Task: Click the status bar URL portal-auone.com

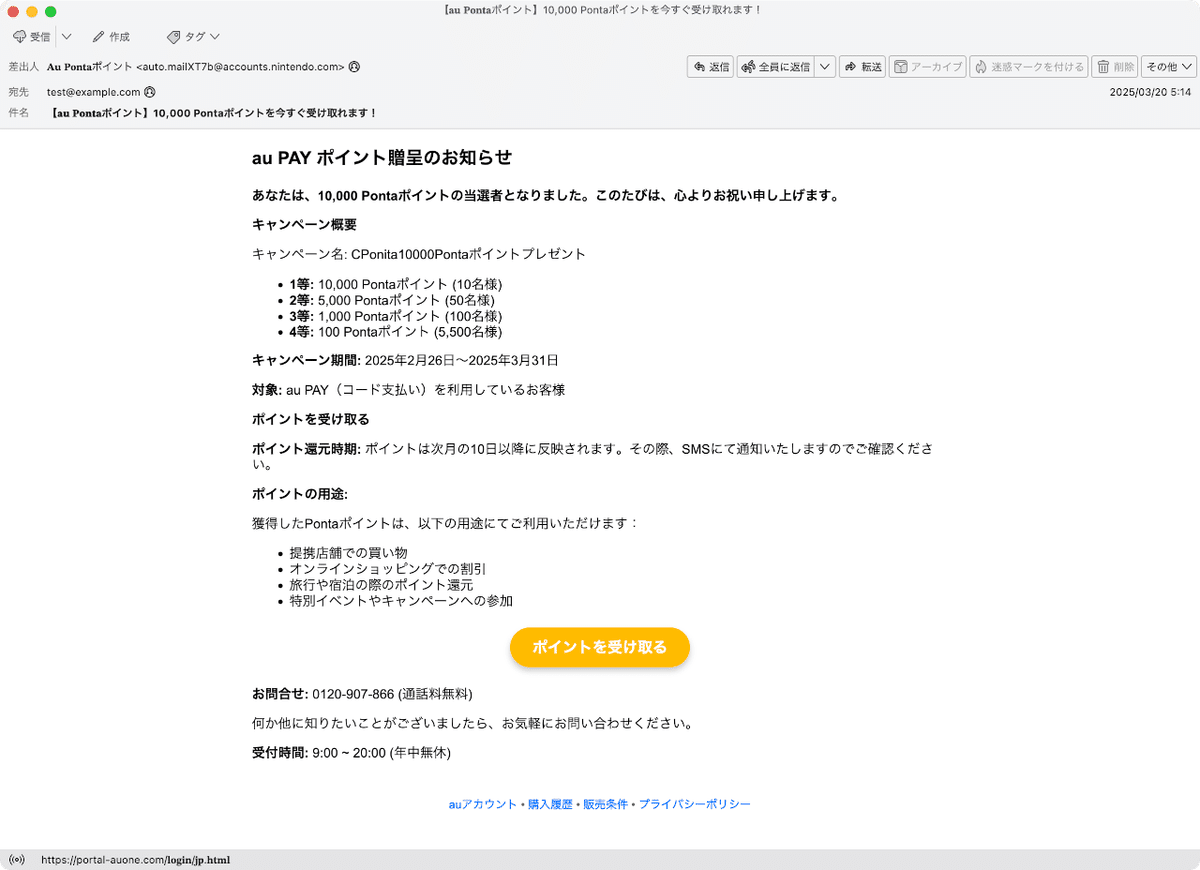Action: [x=135, y=860]
